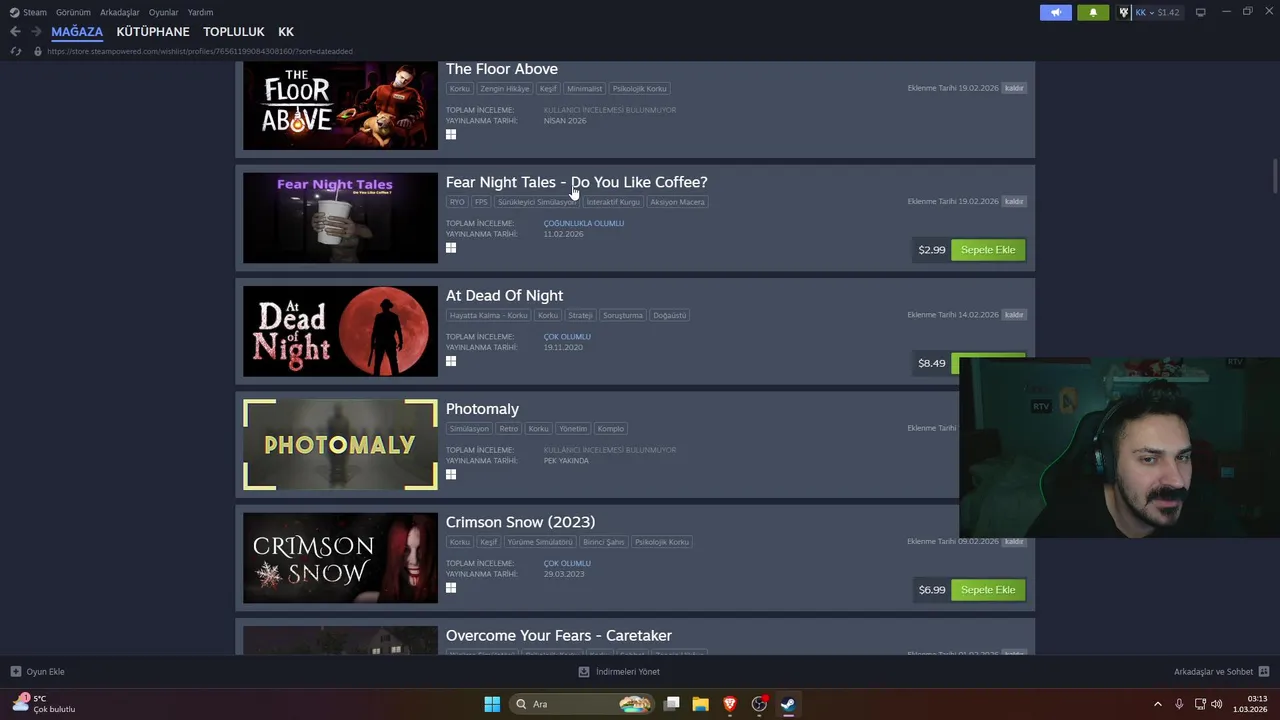Open the Photomaly thumbnail
Viewport: 1280px width, 720px height.
(340, 445)
